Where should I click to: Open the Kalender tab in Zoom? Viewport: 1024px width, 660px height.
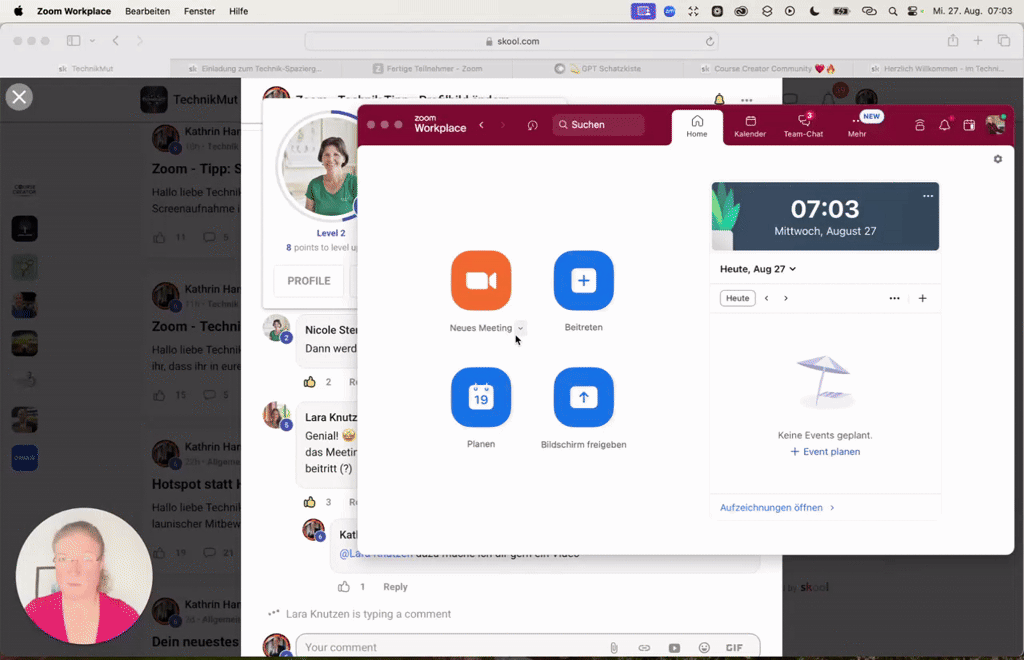(x=750, y=127)
